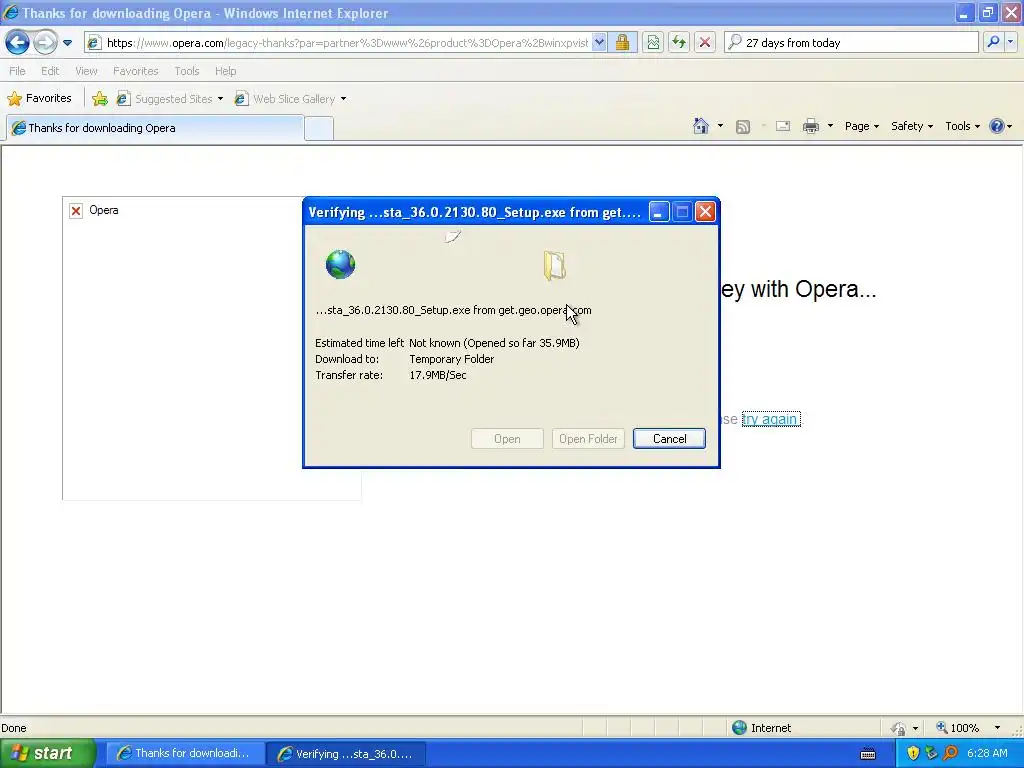The width and height of the screenshot is (1024, 768).
Task: Open the File menu
Action: [18, 71]
